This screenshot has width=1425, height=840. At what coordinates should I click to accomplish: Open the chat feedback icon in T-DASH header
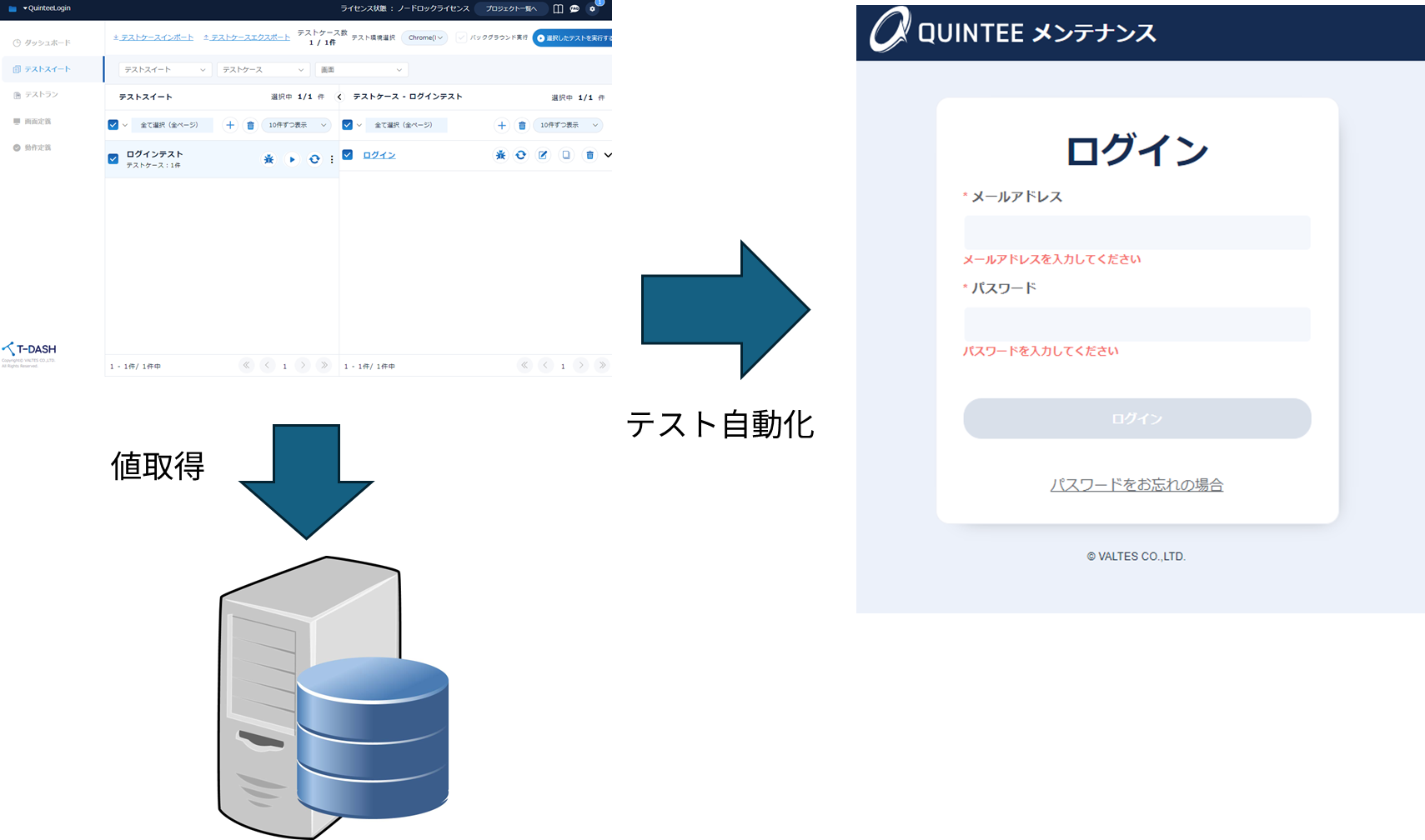(x=575, y=8)
